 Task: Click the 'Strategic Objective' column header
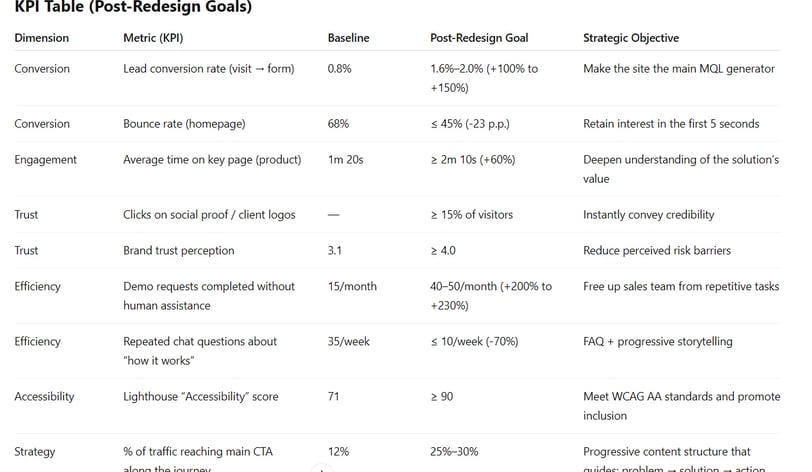click(x=631, y=38)
